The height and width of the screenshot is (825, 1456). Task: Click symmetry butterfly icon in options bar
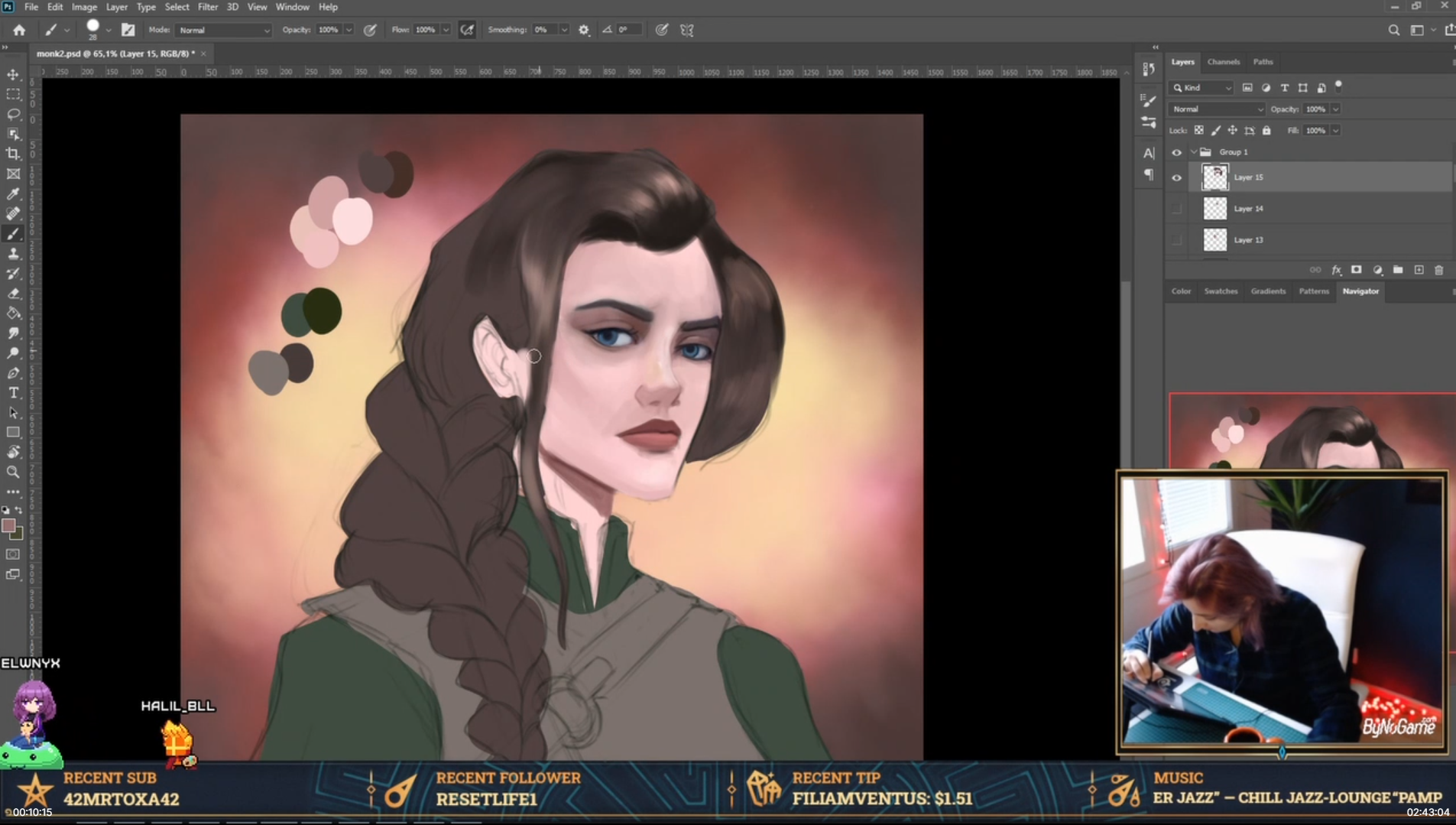tap(687, 30)
